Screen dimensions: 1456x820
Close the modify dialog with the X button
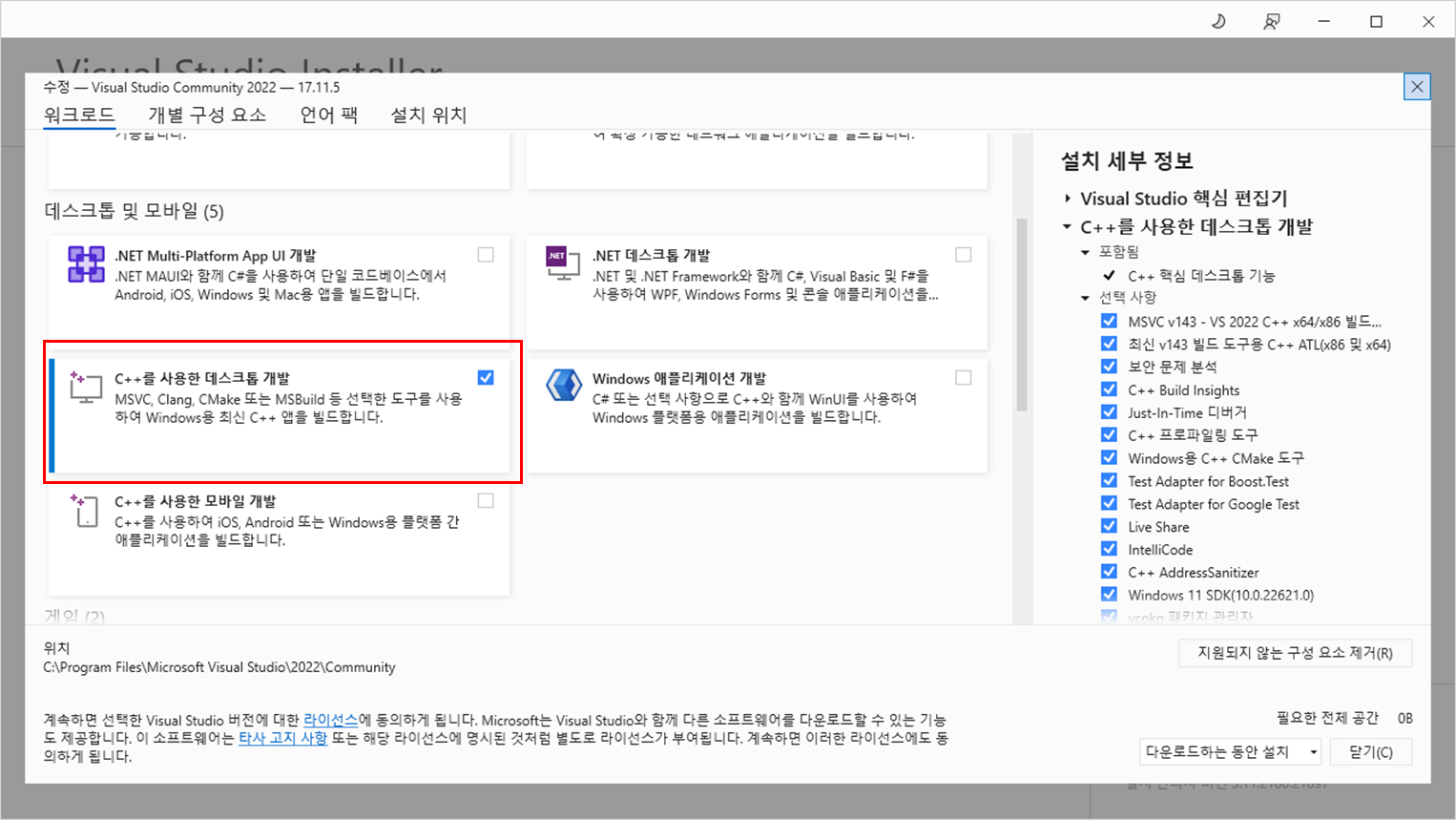tap(1417, 87)
